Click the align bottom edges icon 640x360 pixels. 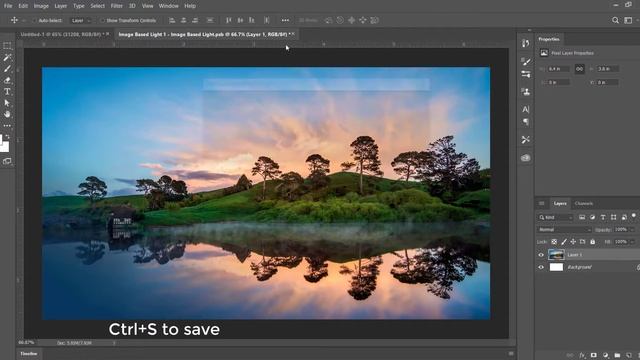(x=252, y=20)
